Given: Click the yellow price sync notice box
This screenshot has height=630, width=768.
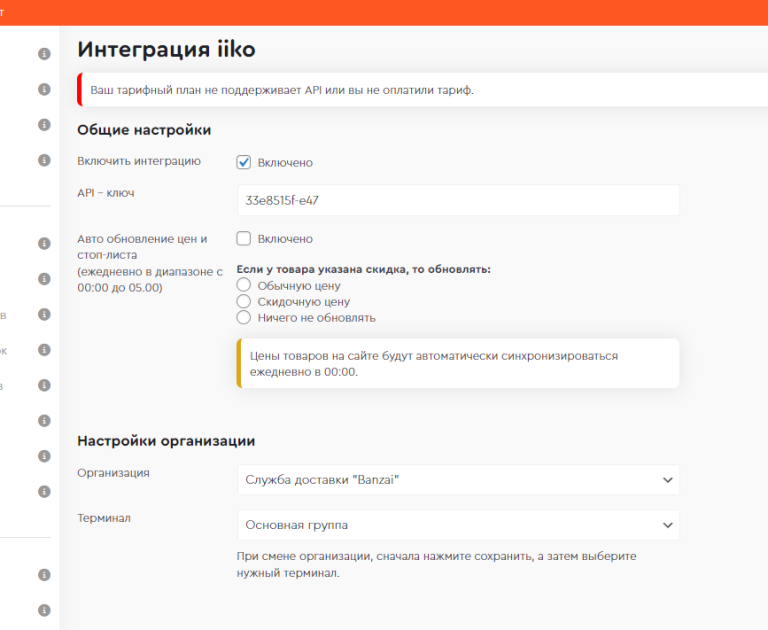Looking at the screenshot, I should 458,363.
